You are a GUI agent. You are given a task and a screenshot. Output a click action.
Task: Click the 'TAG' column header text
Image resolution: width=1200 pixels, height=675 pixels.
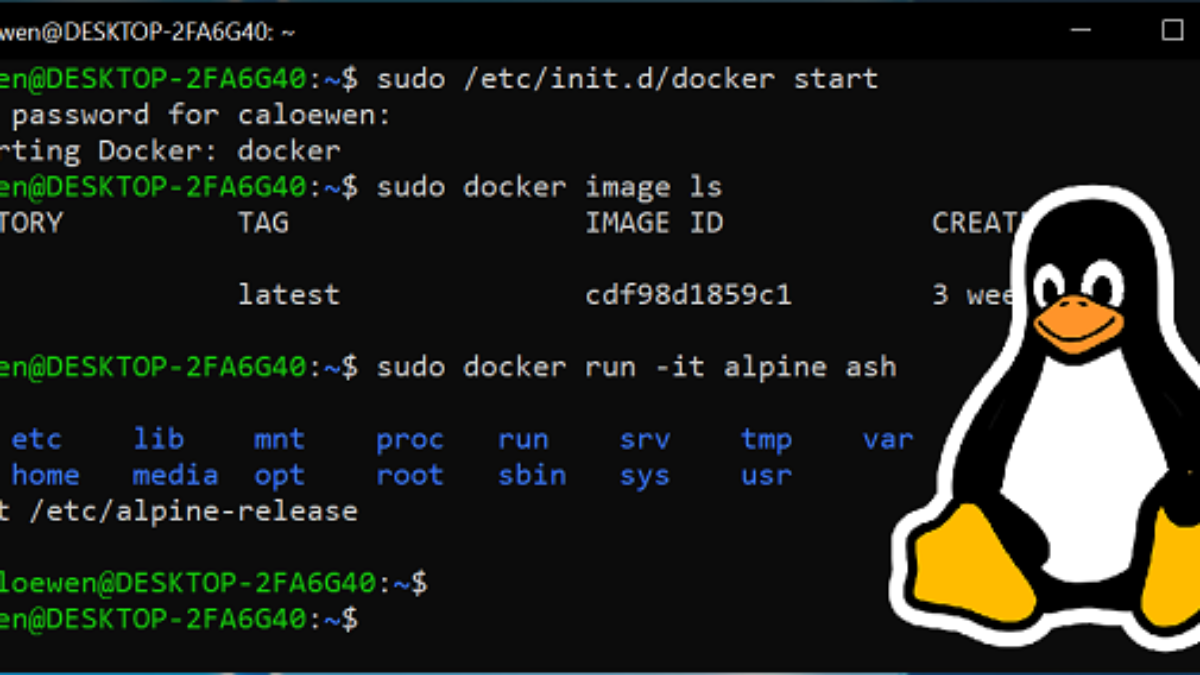click(263, 222)
